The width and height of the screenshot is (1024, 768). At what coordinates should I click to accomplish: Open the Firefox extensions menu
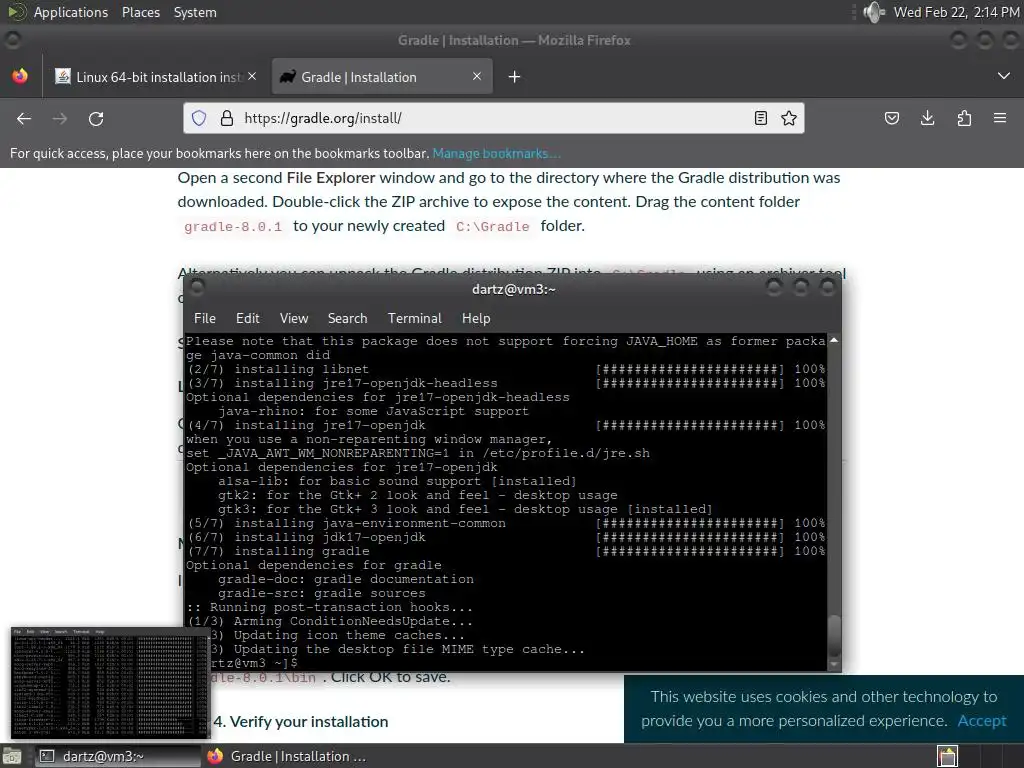click(x=964, y=118)
